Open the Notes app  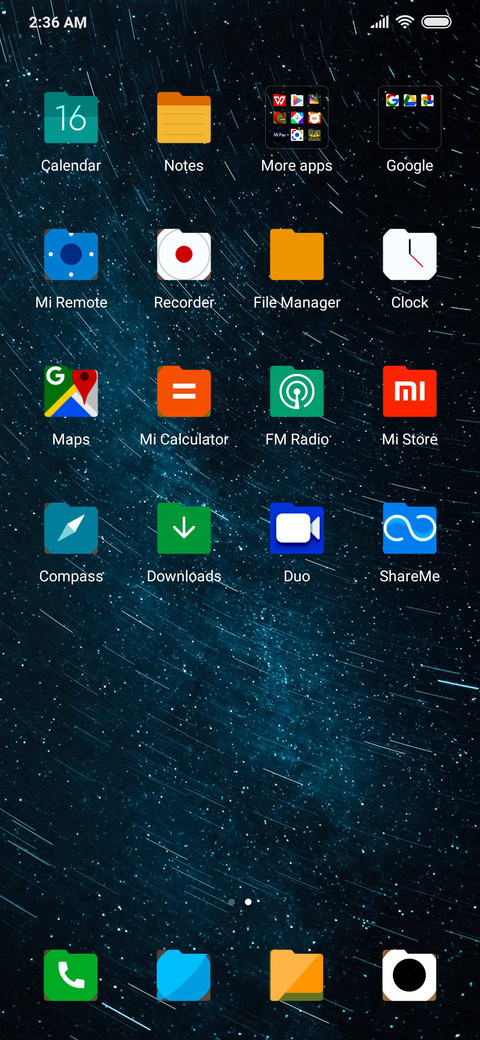184,117
